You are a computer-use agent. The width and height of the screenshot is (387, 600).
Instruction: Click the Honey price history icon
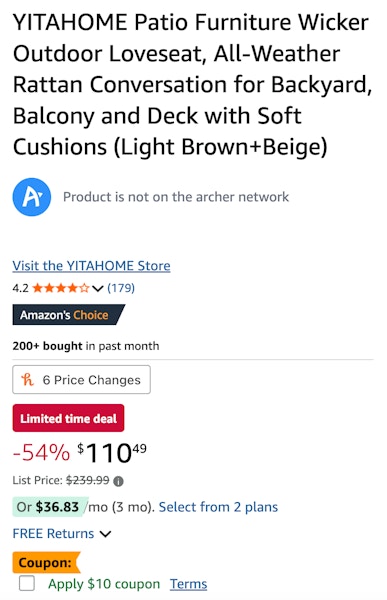(x=28, y=380)
